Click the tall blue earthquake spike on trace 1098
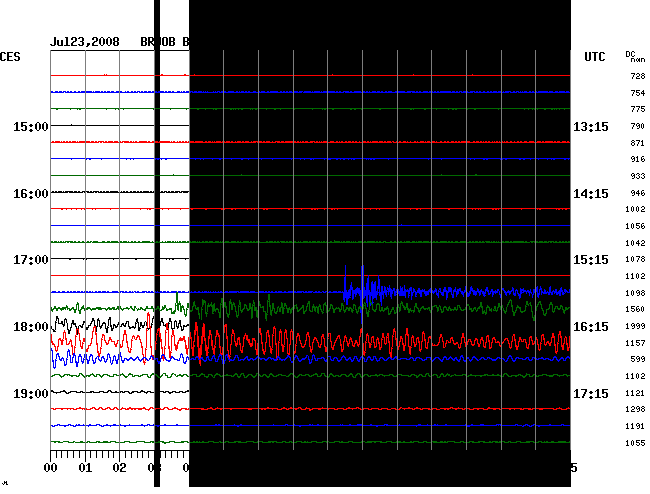Image resolution: width=650 pixels, height=494 pixels. 362,292
